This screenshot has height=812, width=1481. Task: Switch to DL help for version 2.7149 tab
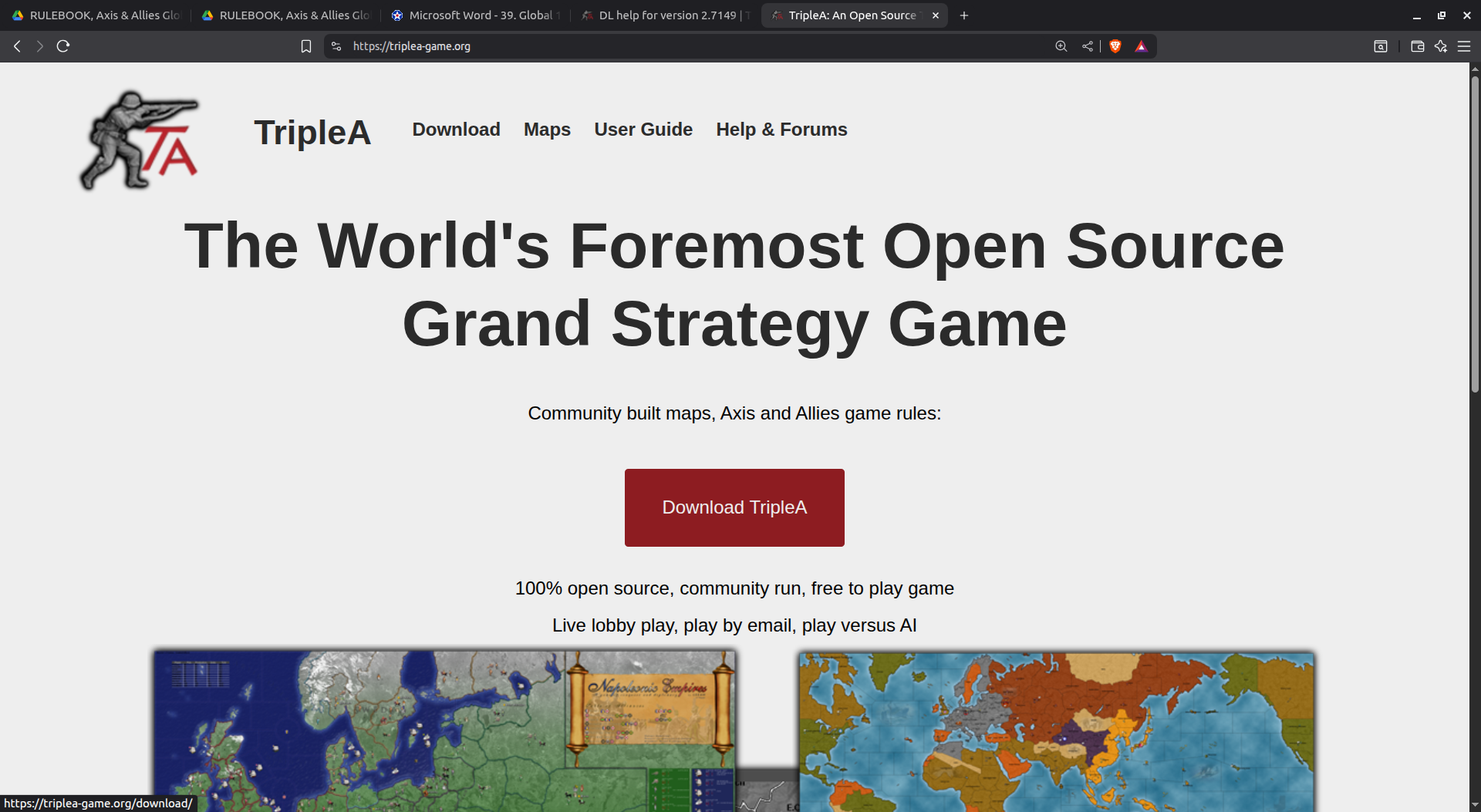[666, 15]
